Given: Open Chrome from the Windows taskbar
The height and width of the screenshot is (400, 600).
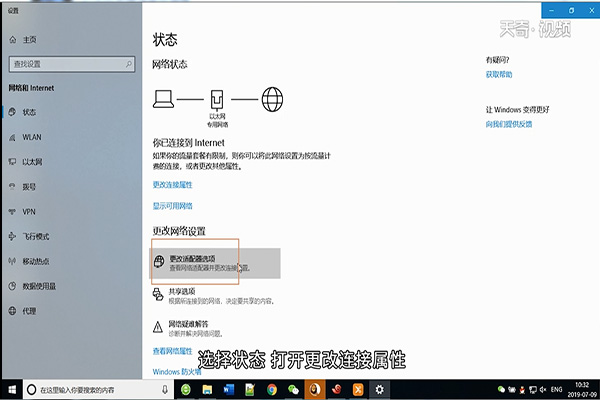Looking at the screenshot, I should pyautogui.click(x=270, y=389).
